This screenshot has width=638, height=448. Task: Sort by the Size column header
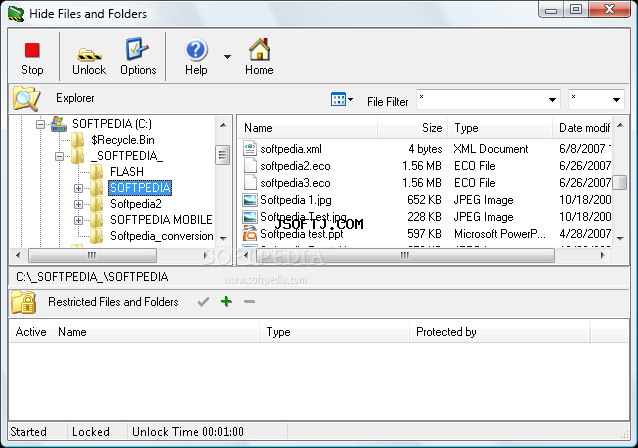coord(413,128)
